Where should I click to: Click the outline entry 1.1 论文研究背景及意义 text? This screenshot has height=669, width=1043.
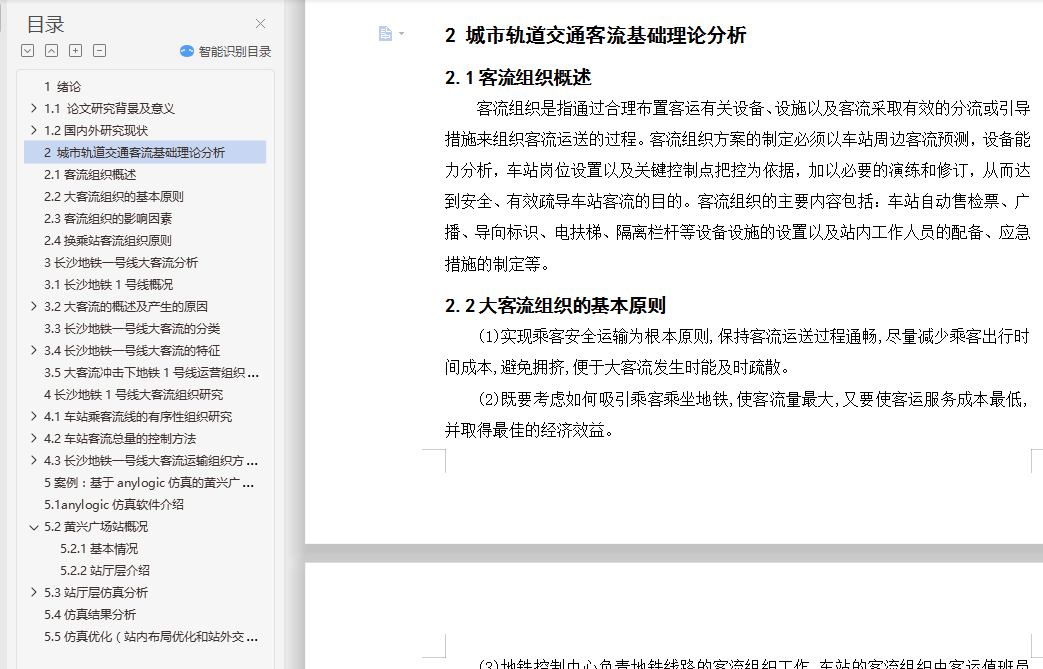pos(109,108)
